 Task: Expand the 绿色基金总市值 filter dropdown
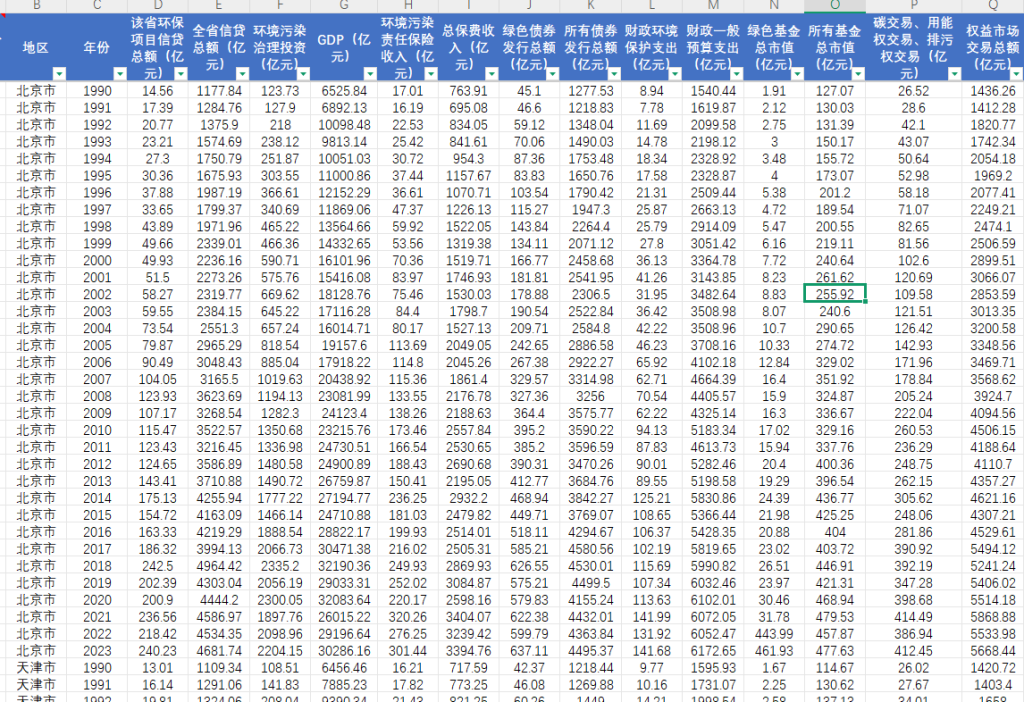(x=795, y=73)
